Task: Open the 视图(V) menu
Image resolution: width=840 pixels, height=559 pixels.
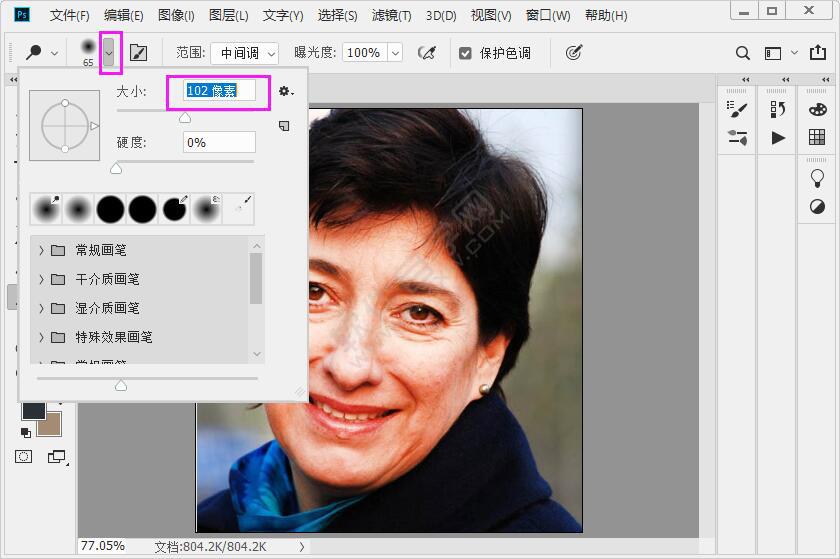Action: point(491,15)
